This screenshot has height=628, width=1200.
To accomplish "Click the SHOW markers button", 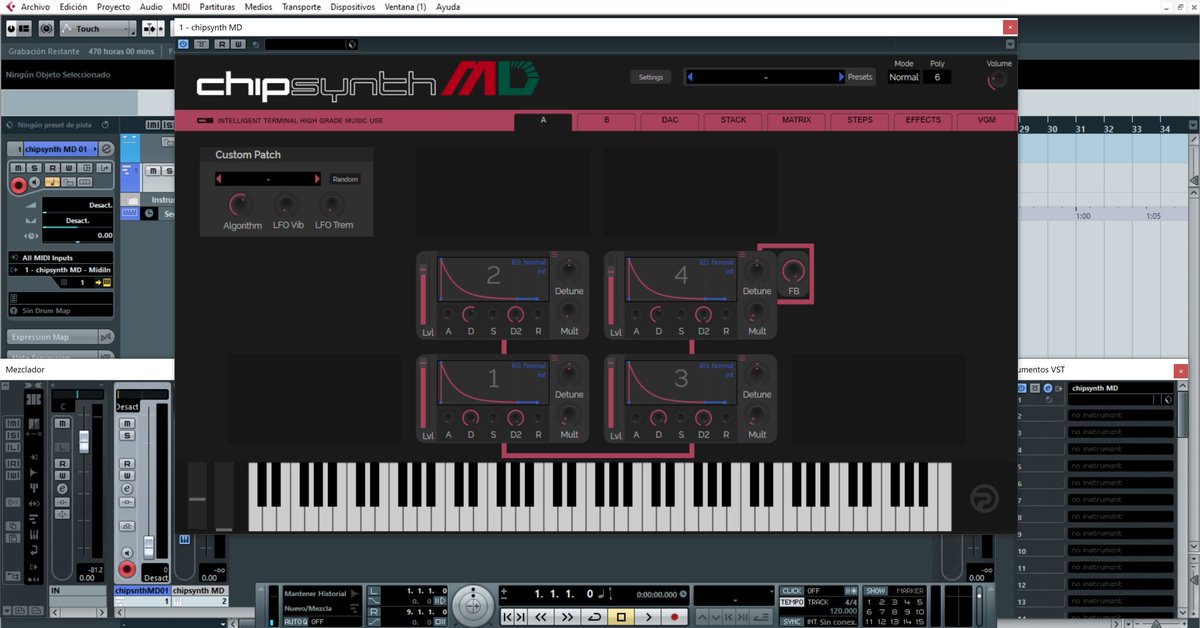I will tap(875, 591).
